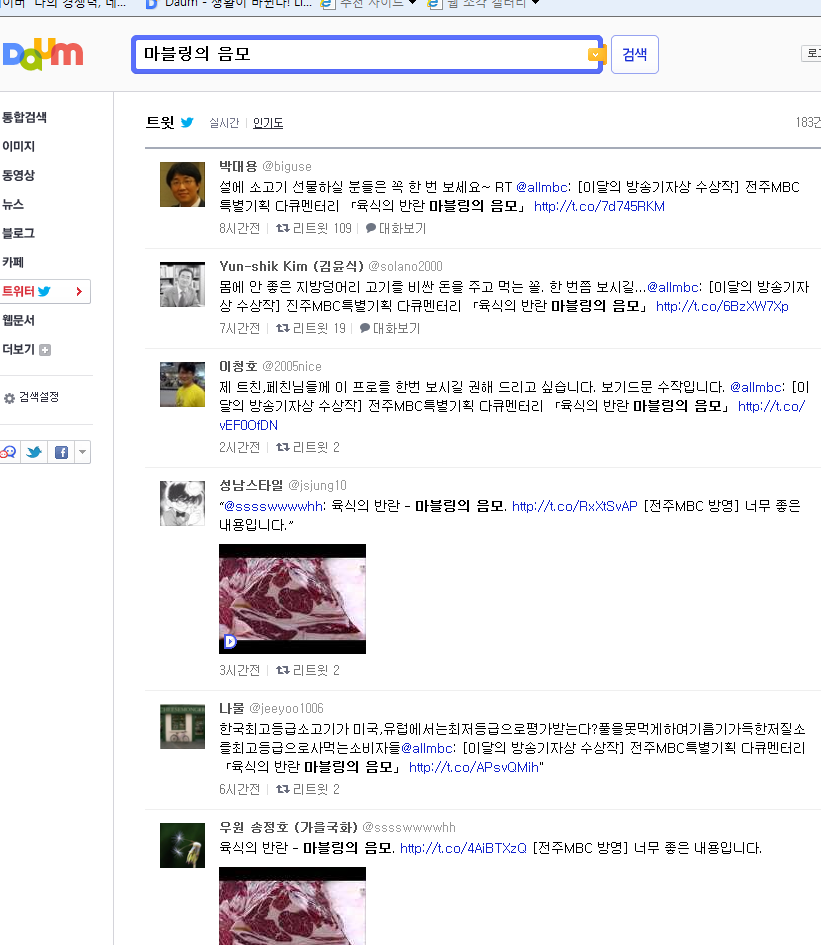The width and height of the screenshot is (821, 945).
Task: Click the @allmbc mention in 이청호's tweet
Action: click(x=757, y=388)
